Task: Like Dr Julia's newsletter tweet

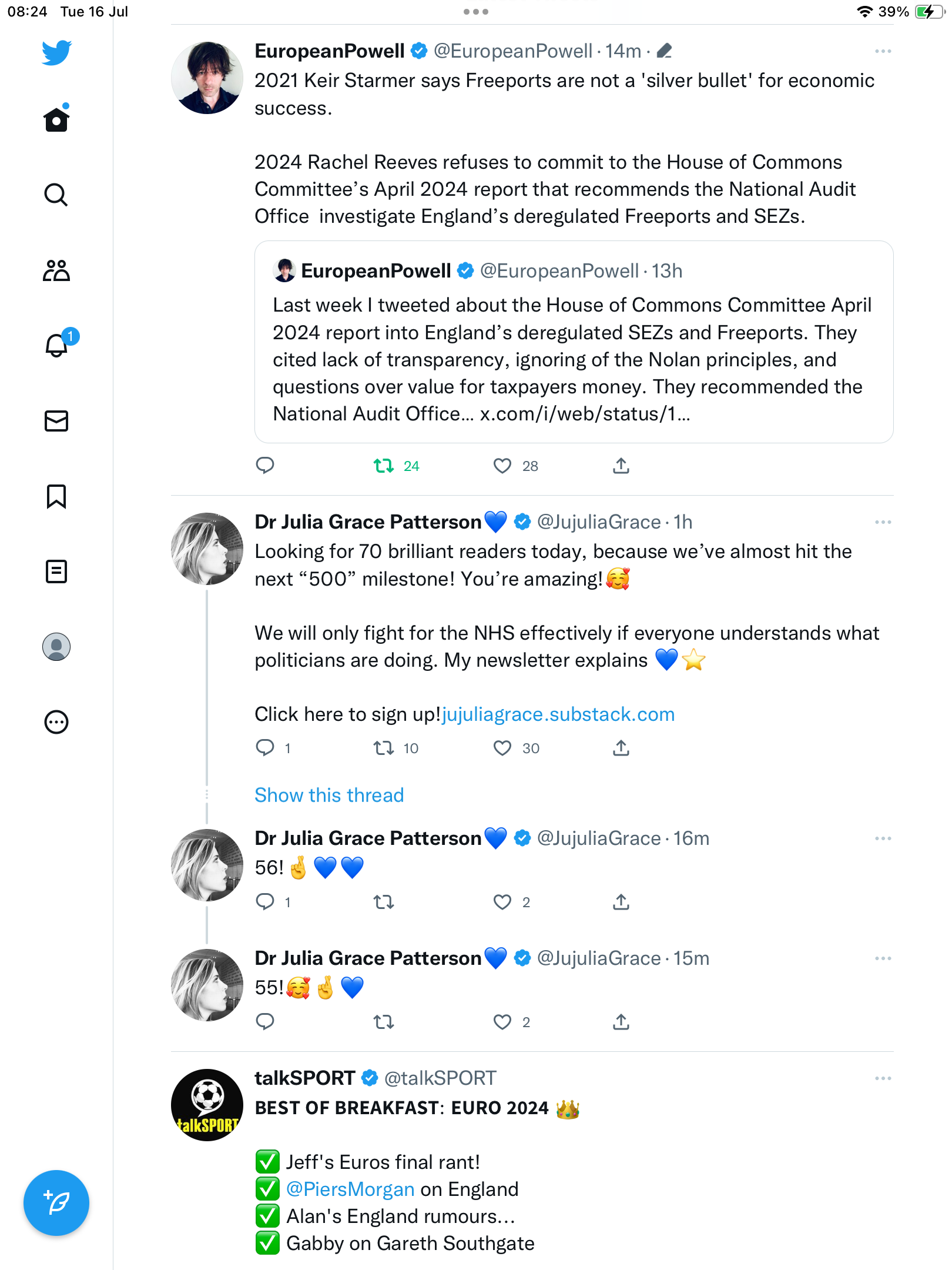Action: pos(502,748)
